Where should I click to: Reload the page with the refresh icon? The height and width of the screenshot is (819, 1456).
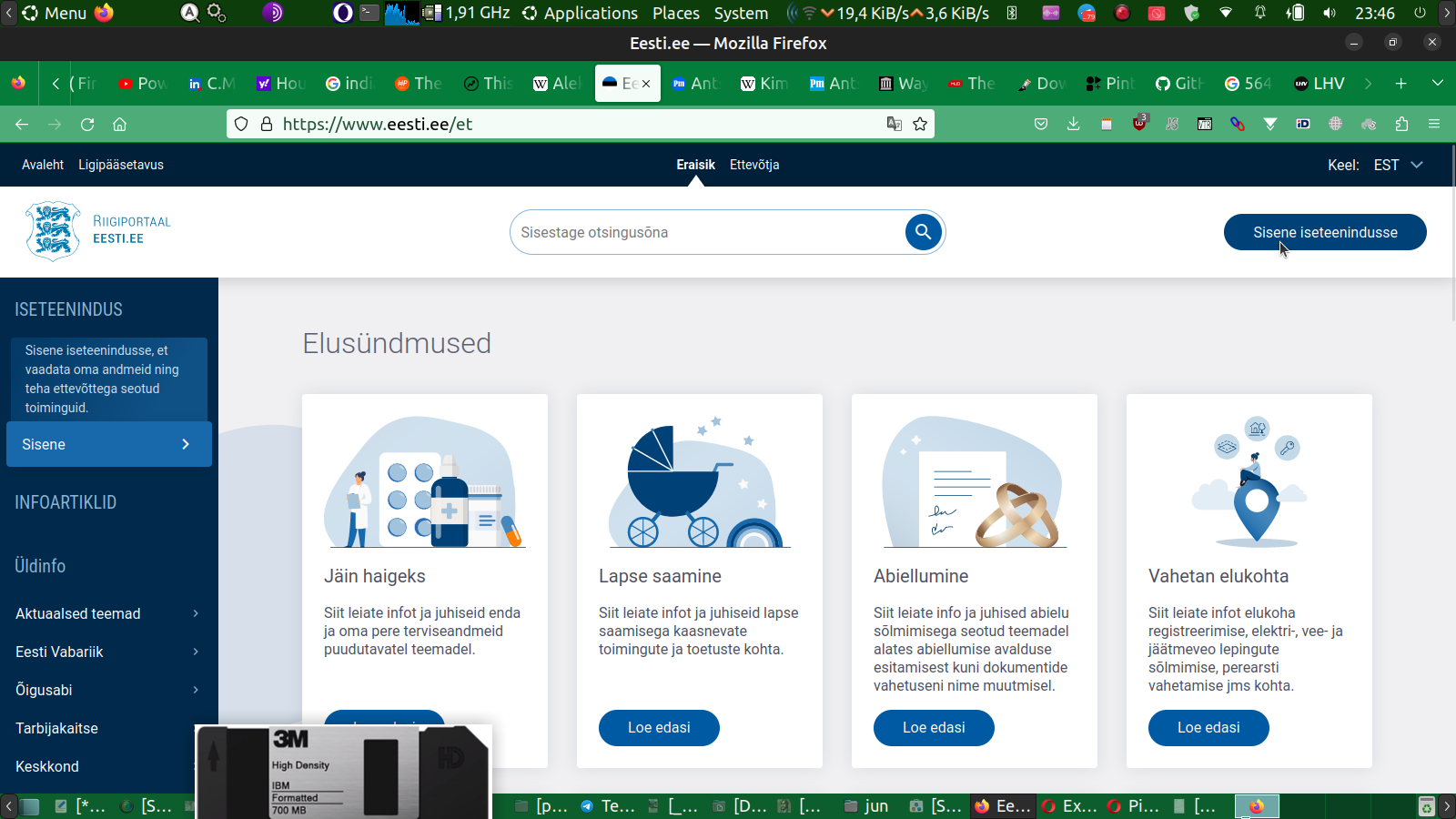(x=87, y=125)
